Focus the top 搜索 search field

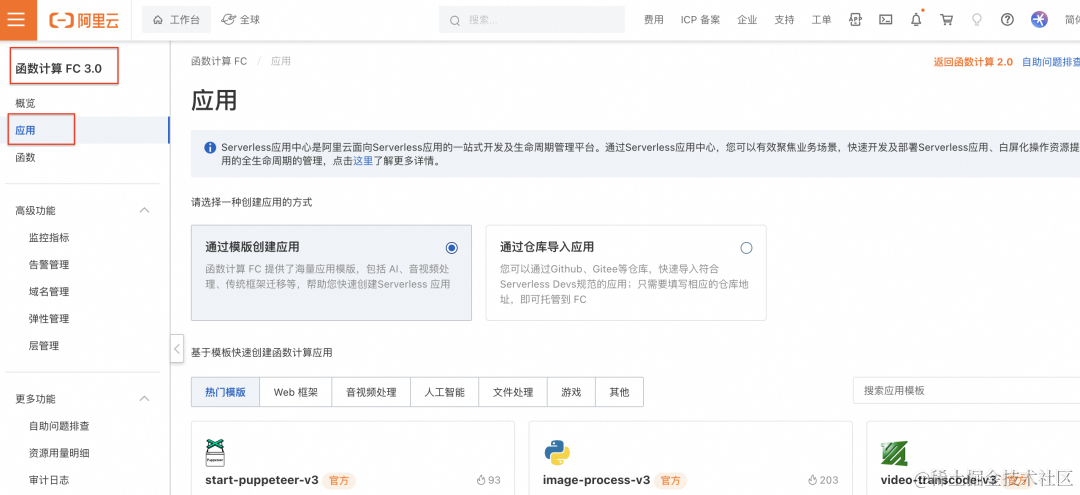coord(532,20)
